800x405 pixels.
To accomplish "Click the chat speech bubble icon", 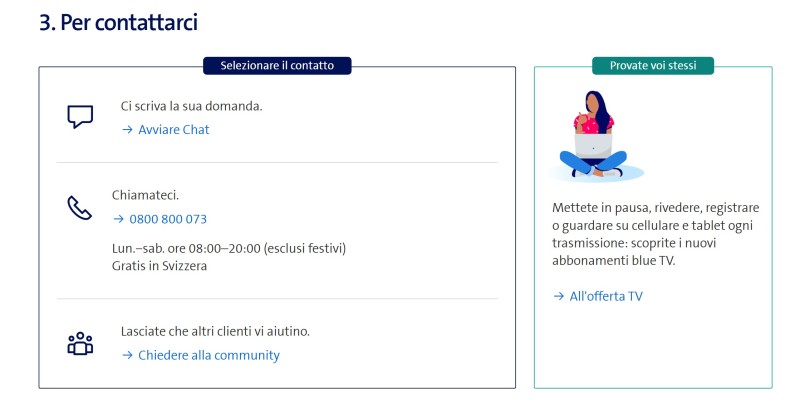I will coord(80,117).
